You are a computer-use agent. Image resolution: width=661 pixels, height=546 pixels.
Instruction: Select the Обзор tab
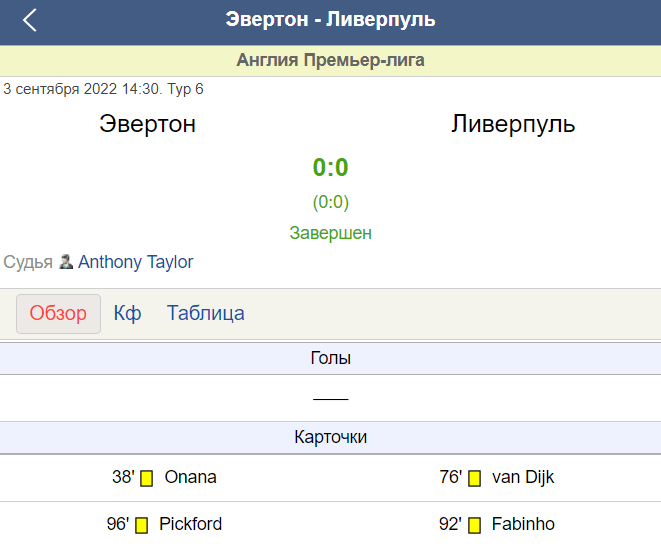(x=58, y=314)
